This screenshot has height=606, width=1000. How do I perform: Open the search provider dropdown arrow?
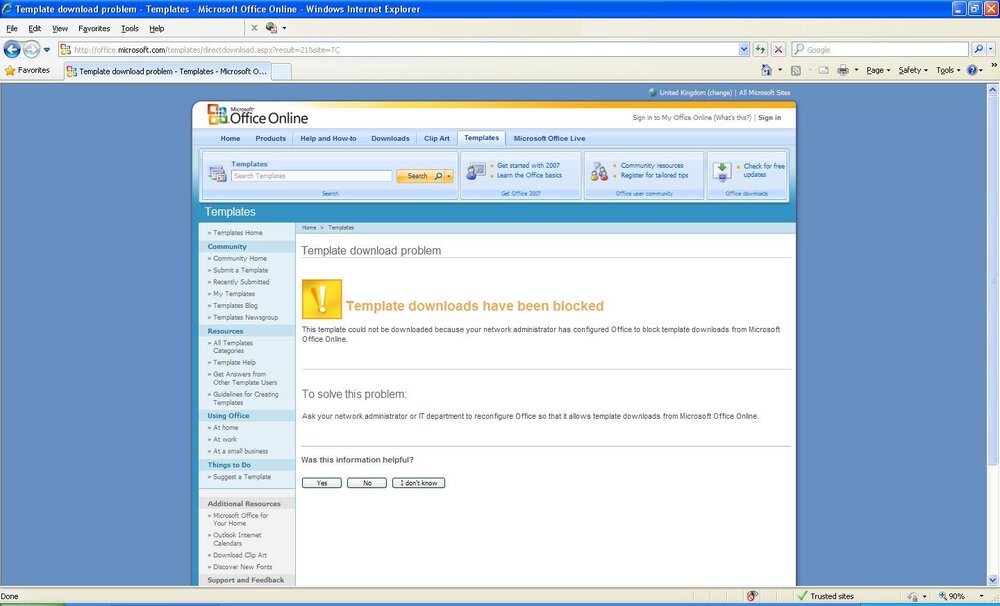(990, 49)
